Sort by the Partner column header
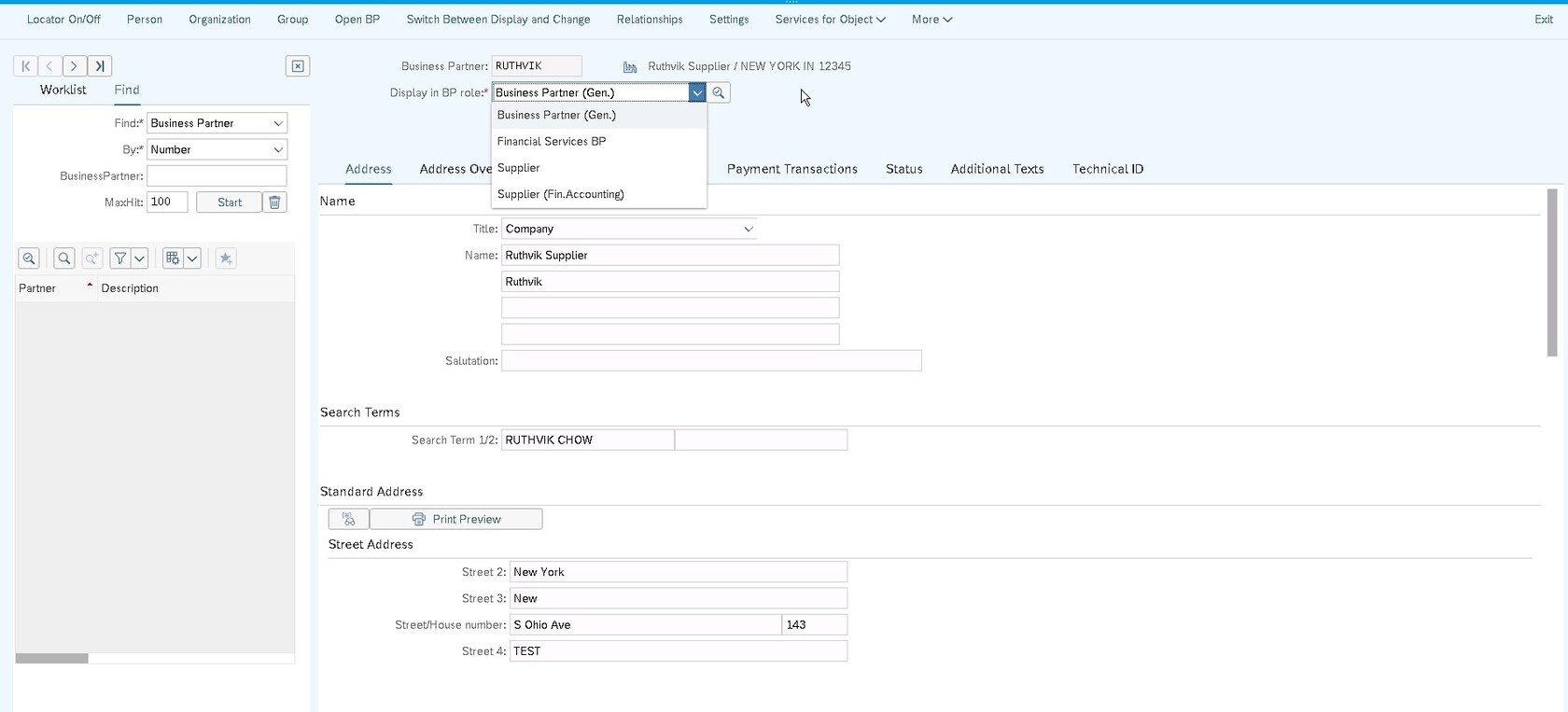The width and height of the screenshot is (1568, 712). tap(56, 288)
